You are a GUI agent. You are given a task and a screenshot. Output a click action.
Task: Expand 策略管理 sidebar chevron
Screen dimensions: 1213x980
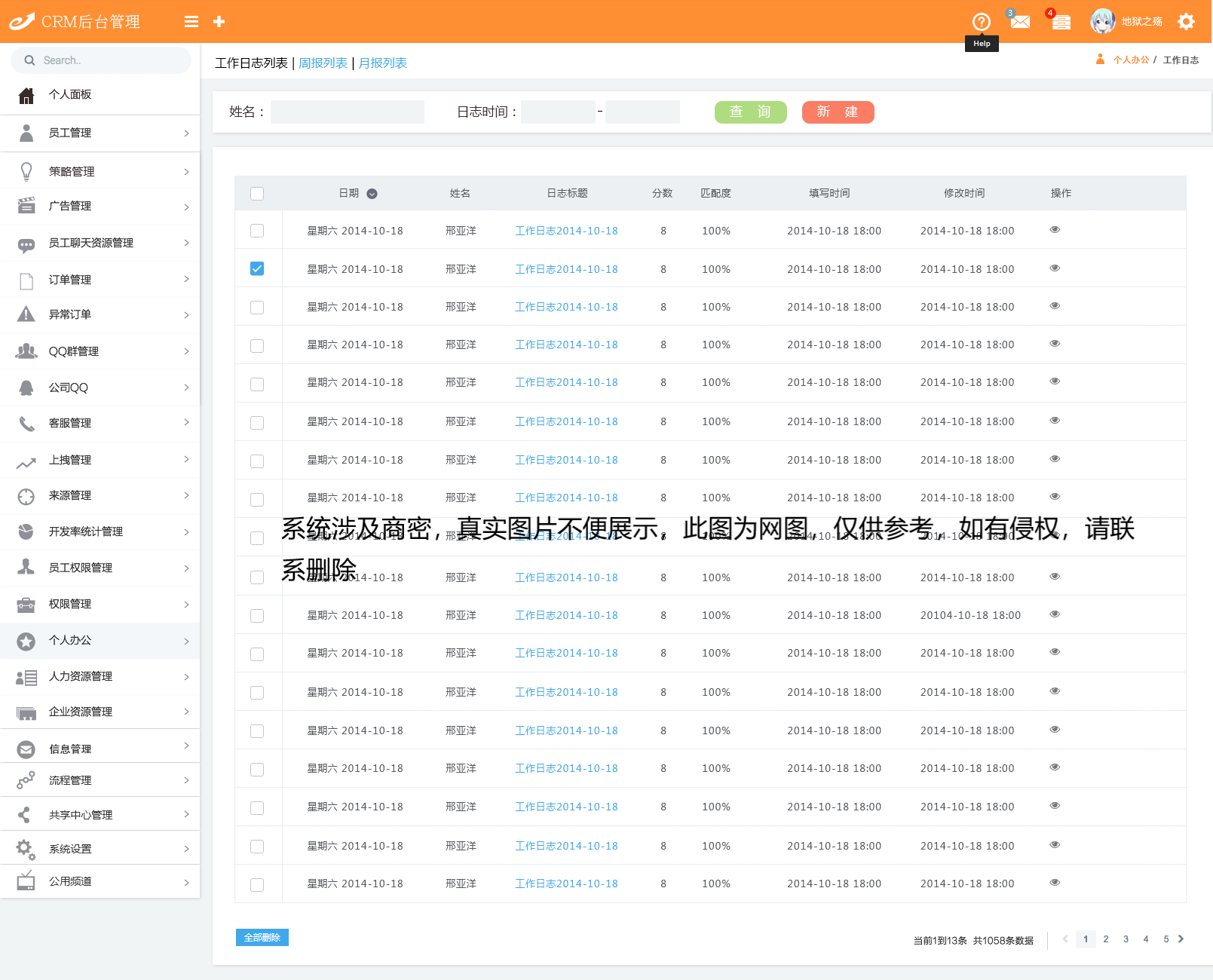pyautogui.click(x=186, y=172)
